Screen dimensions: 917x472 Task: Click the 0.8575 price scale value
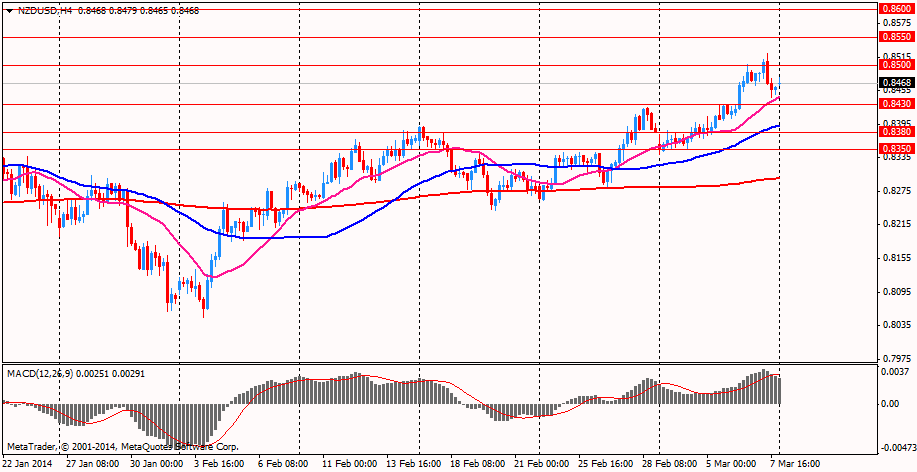(x=897, y=23)
